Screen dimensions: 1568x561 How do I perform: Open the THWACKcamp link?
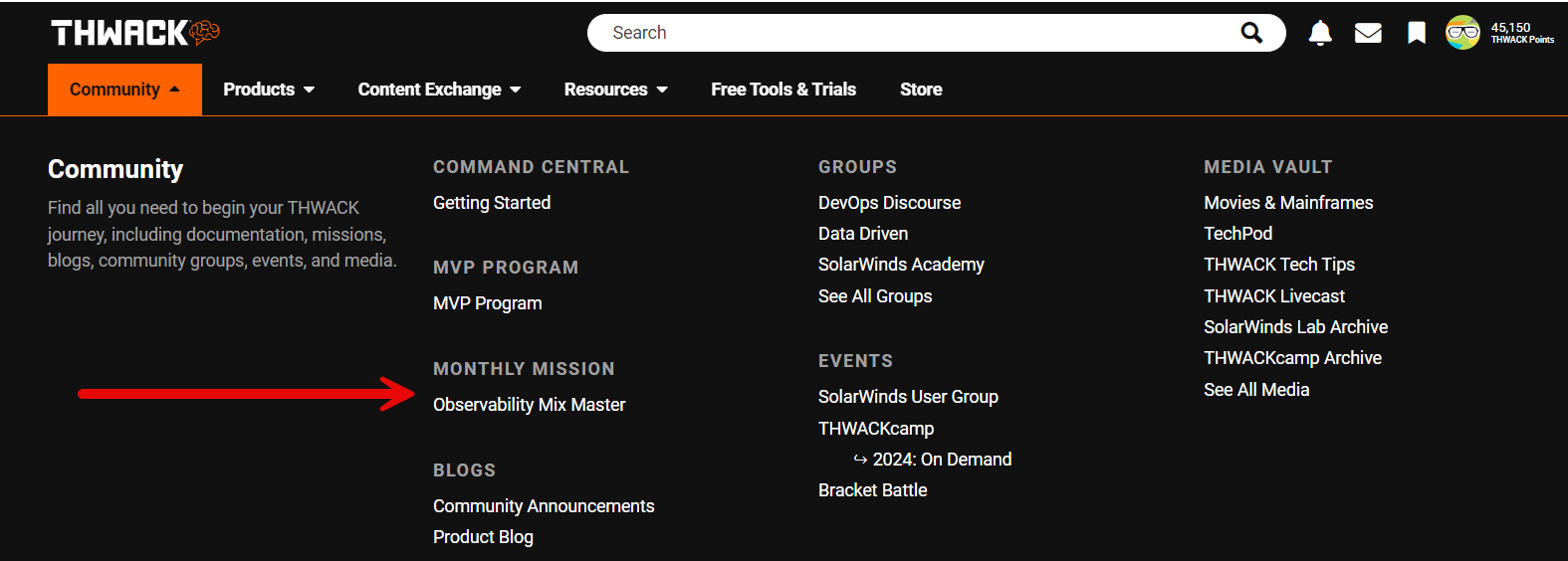click(x=876, y=429)
